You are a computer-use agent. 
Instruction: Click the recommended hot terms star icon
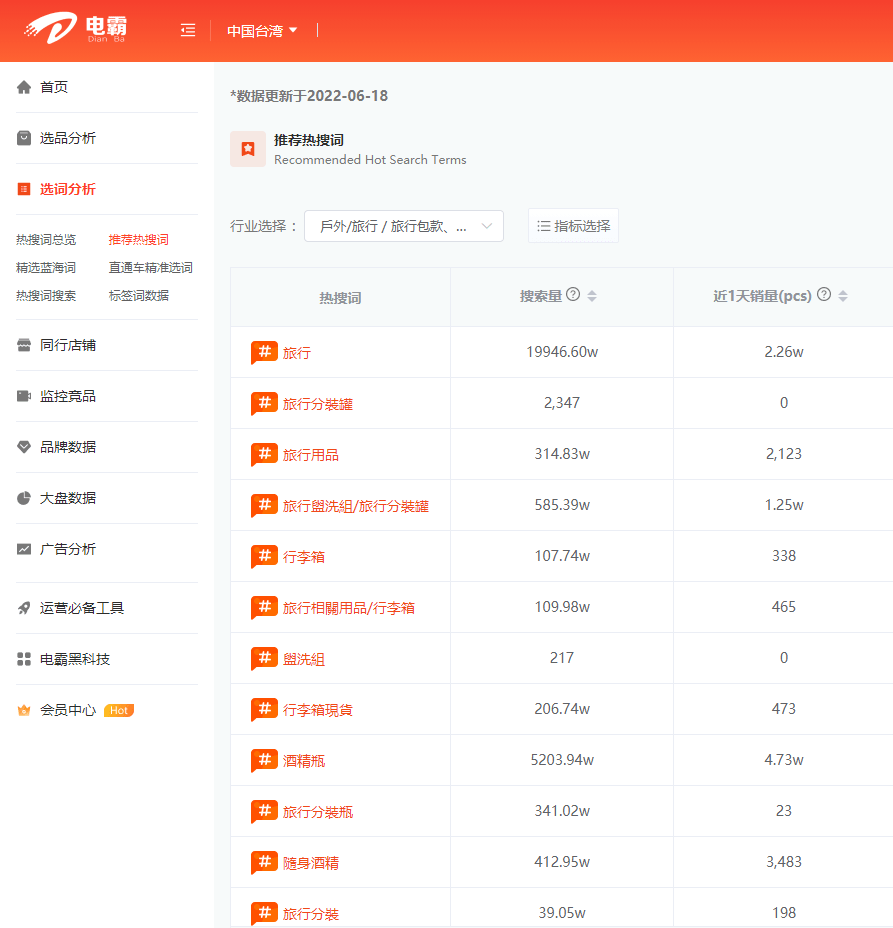[x=248, y=149]
